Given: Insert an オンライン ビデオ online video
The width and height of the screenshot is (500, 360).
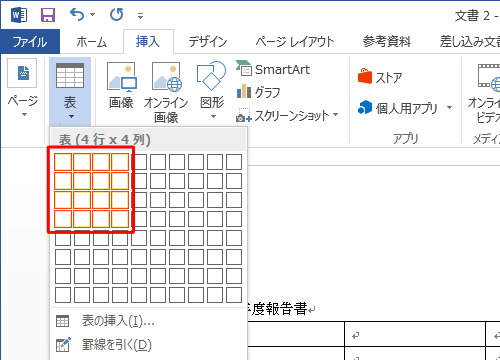Looking at the screenshot, I should [484, 93].
